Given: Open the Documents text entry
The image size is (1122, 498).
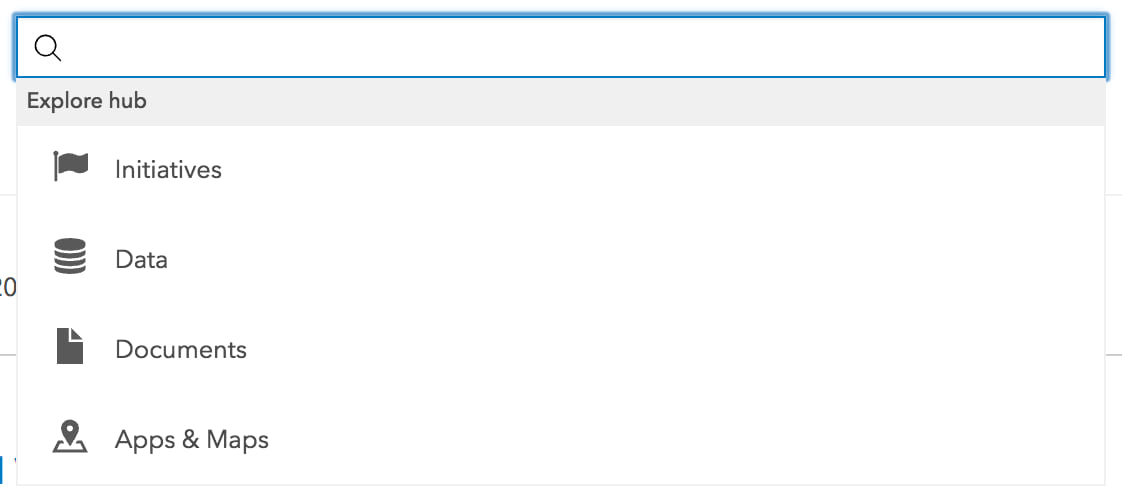Looking at the screenshot, I should click(180, 349).
